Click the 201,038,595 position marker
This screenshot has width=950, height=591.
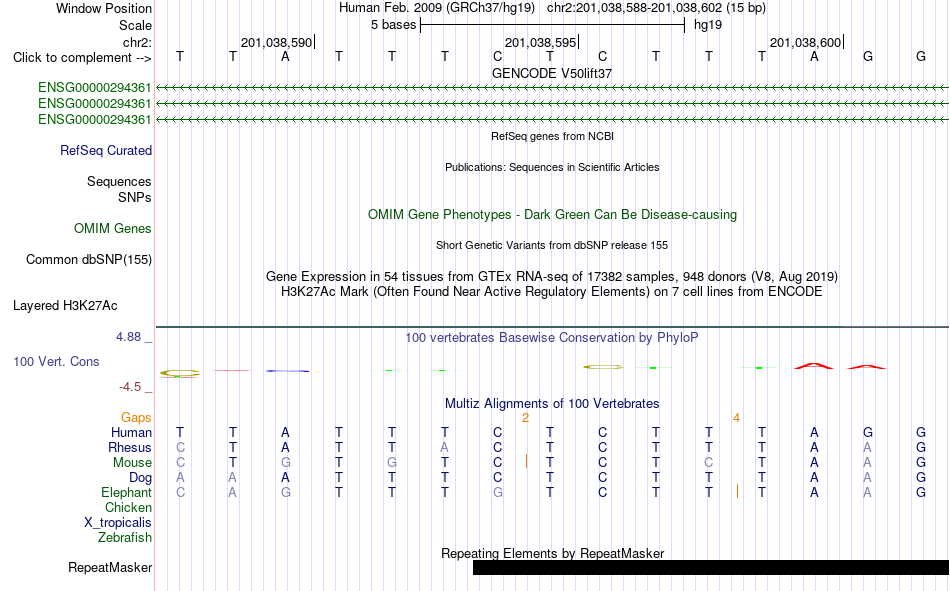pyautogui.click(x=540, y=42)
